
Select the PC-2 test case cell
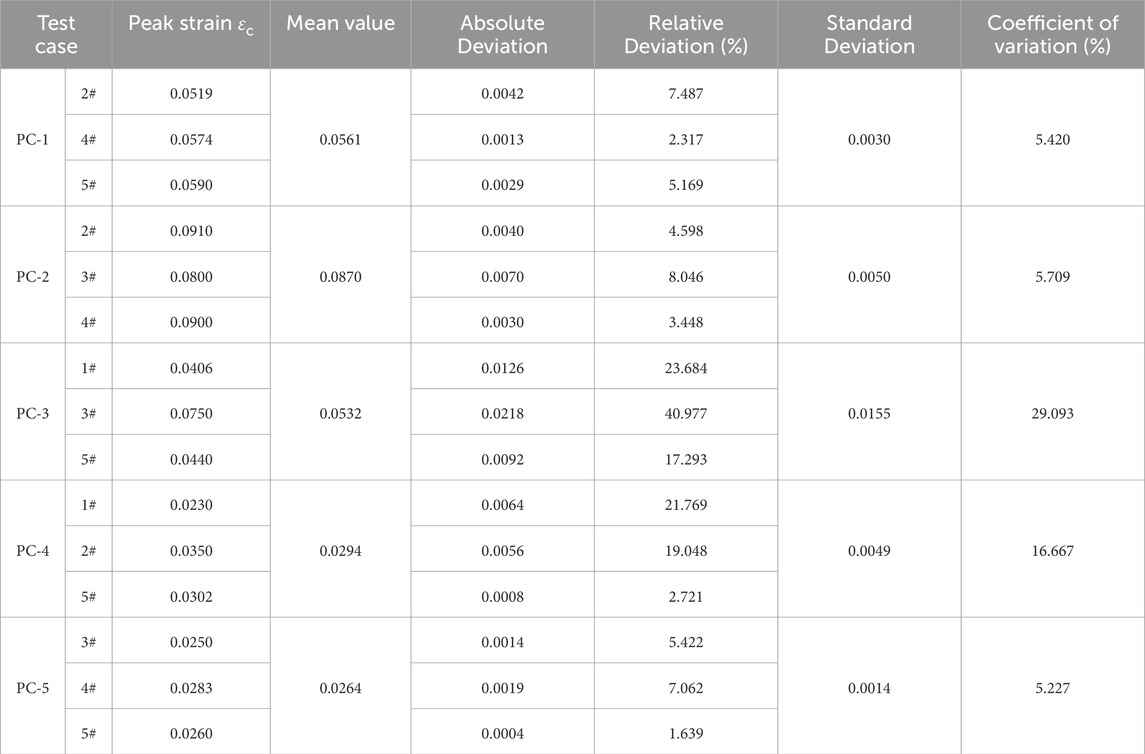coord(33,276)
